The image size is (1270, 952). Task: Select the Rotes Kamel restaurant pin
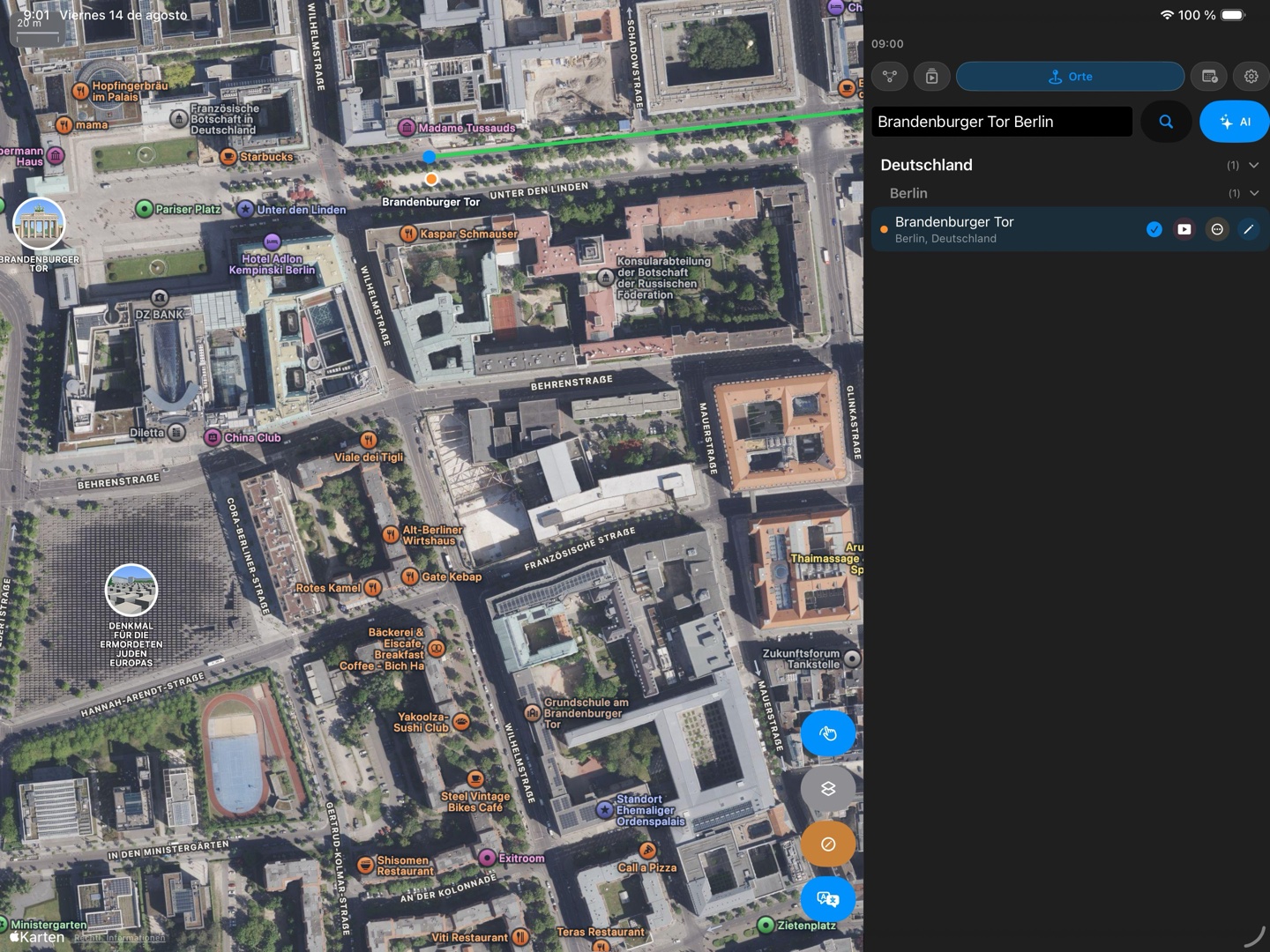pyautogui.click(x=373, y=588)
